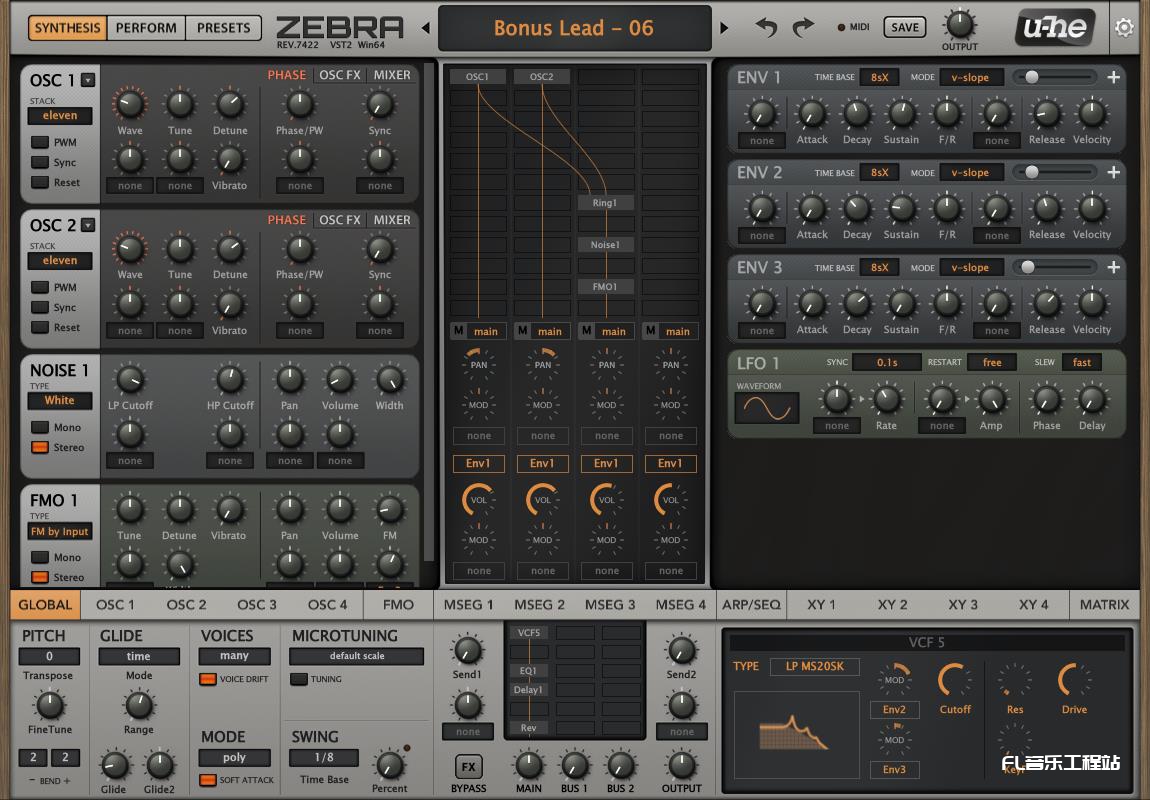Click the plus icon on ENV 1
The image size is (1150, 800).
pyautogui.click(x=1113, y=77)
